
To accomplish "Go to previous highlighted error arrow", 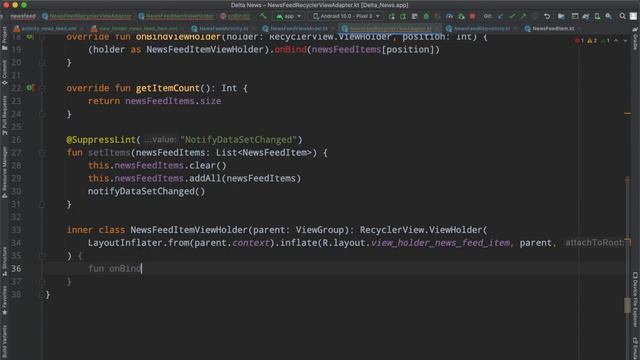I will pos(616,40).
